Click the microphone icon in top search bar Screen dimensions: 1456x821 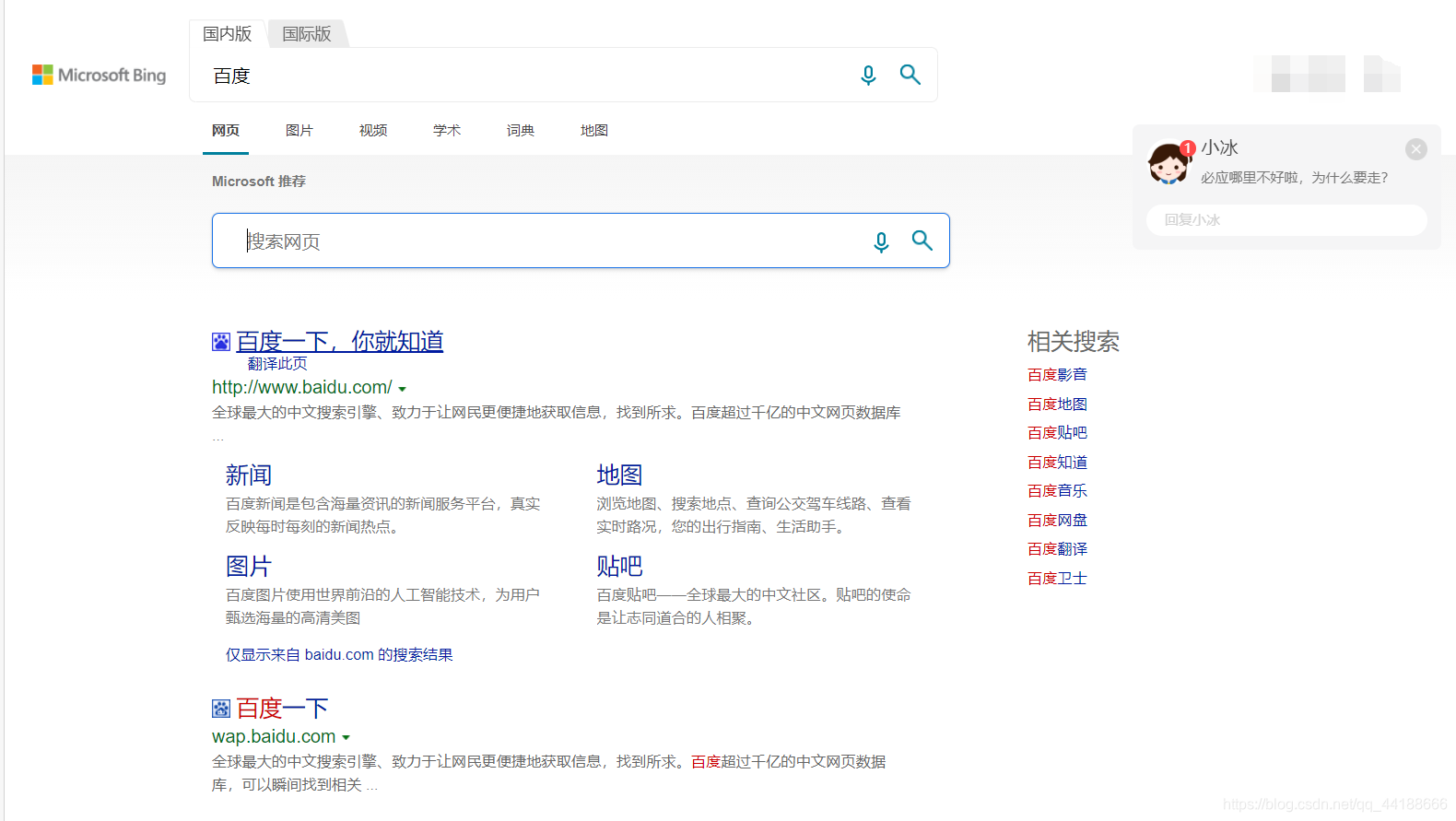tap(868, 76)
